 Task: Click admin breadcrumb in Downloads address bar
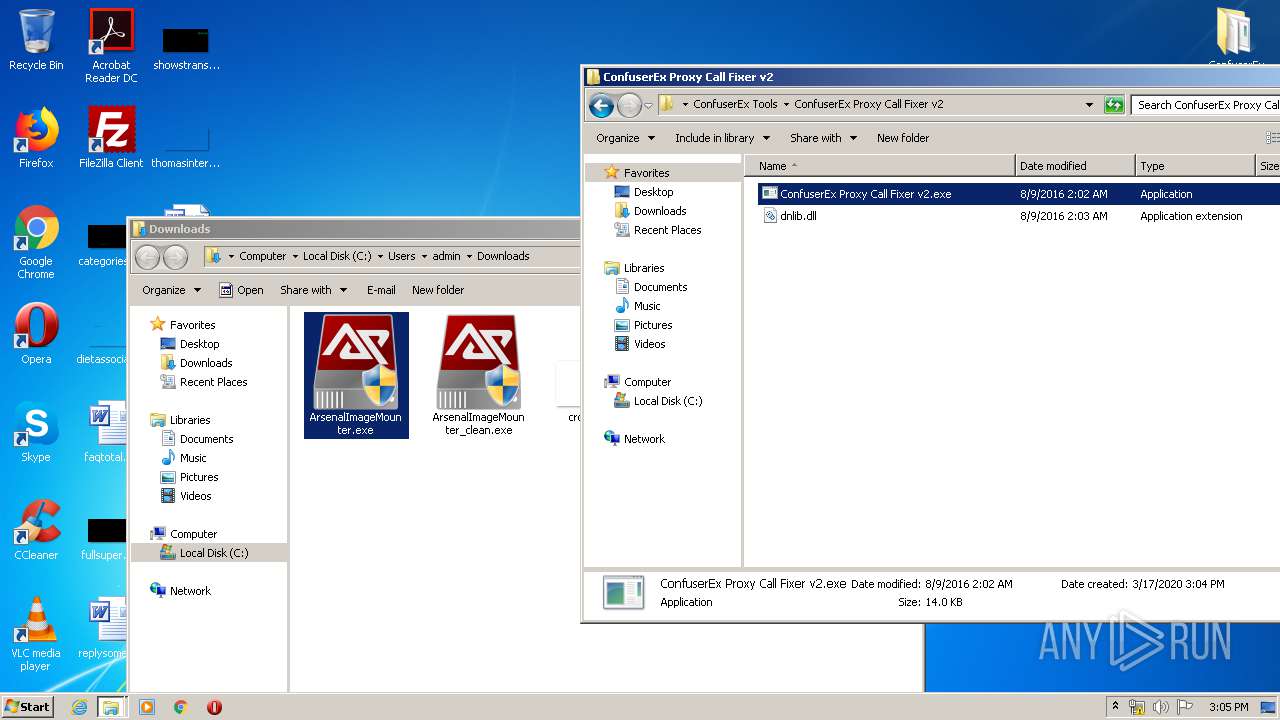[446, 256]
